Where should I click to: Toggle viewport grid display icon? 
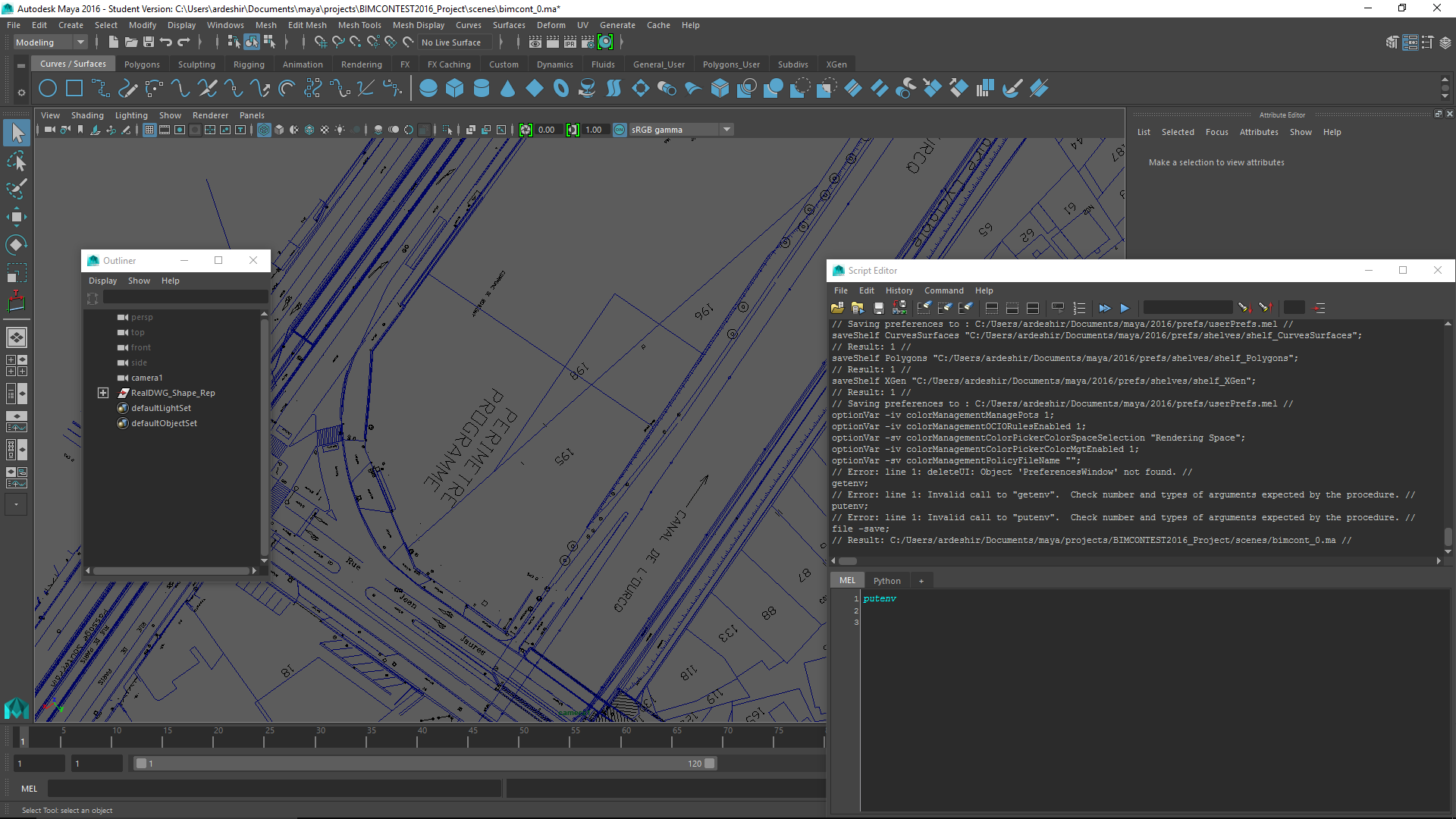click(149, 130)
